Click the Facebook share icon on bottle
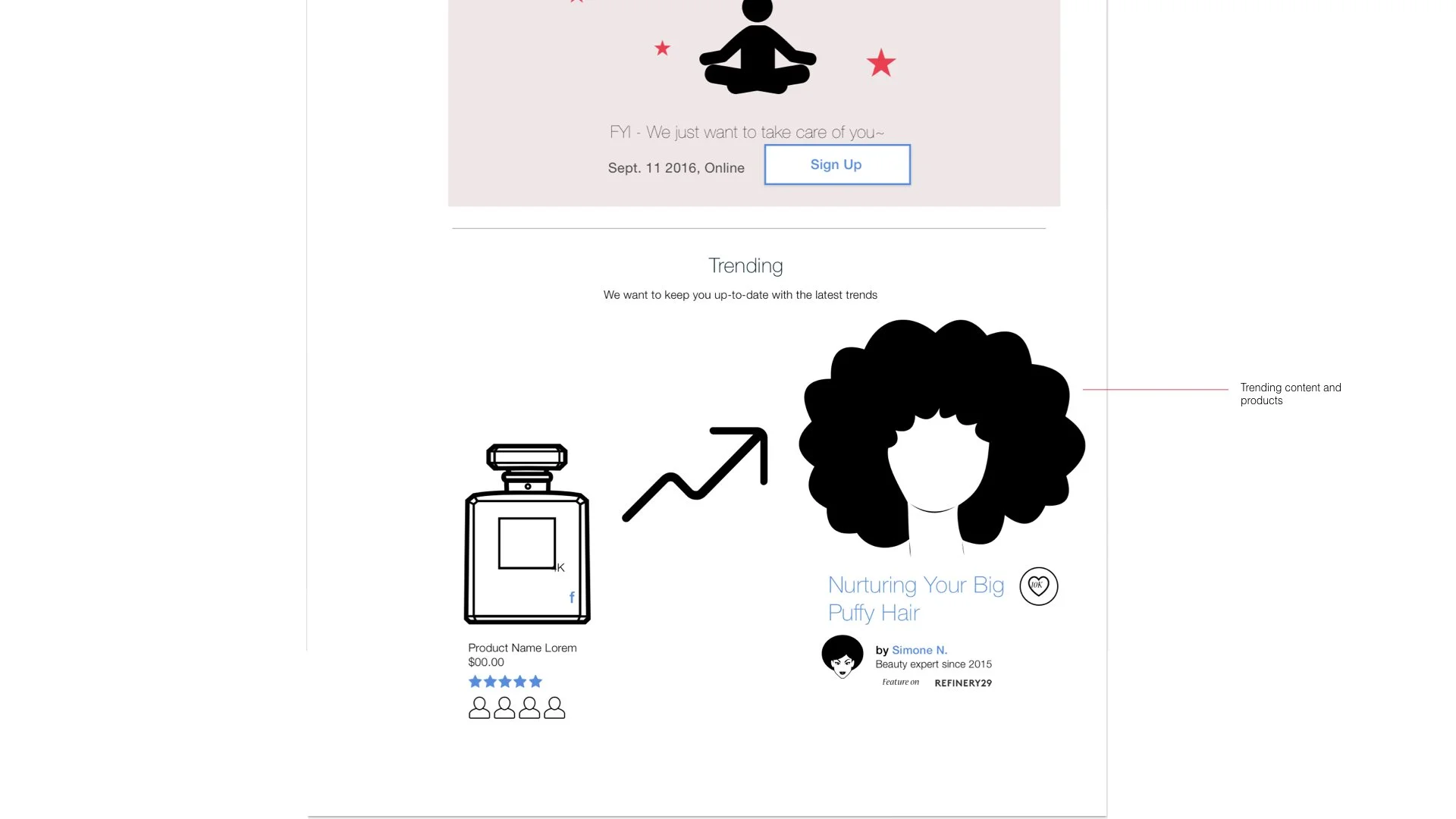1456x819 pixels. click(x=572, y=598)
